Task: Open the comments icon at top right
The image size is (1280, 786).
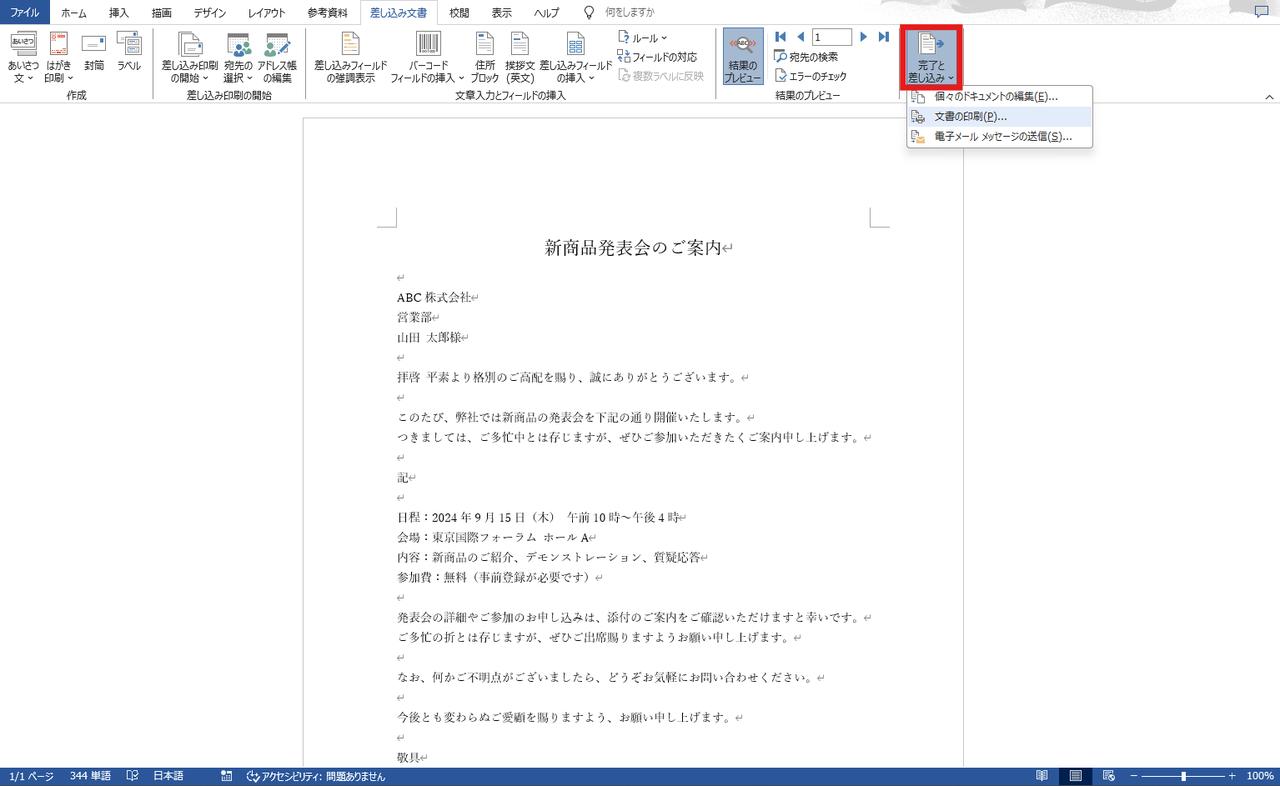Action: [1261, 12]
